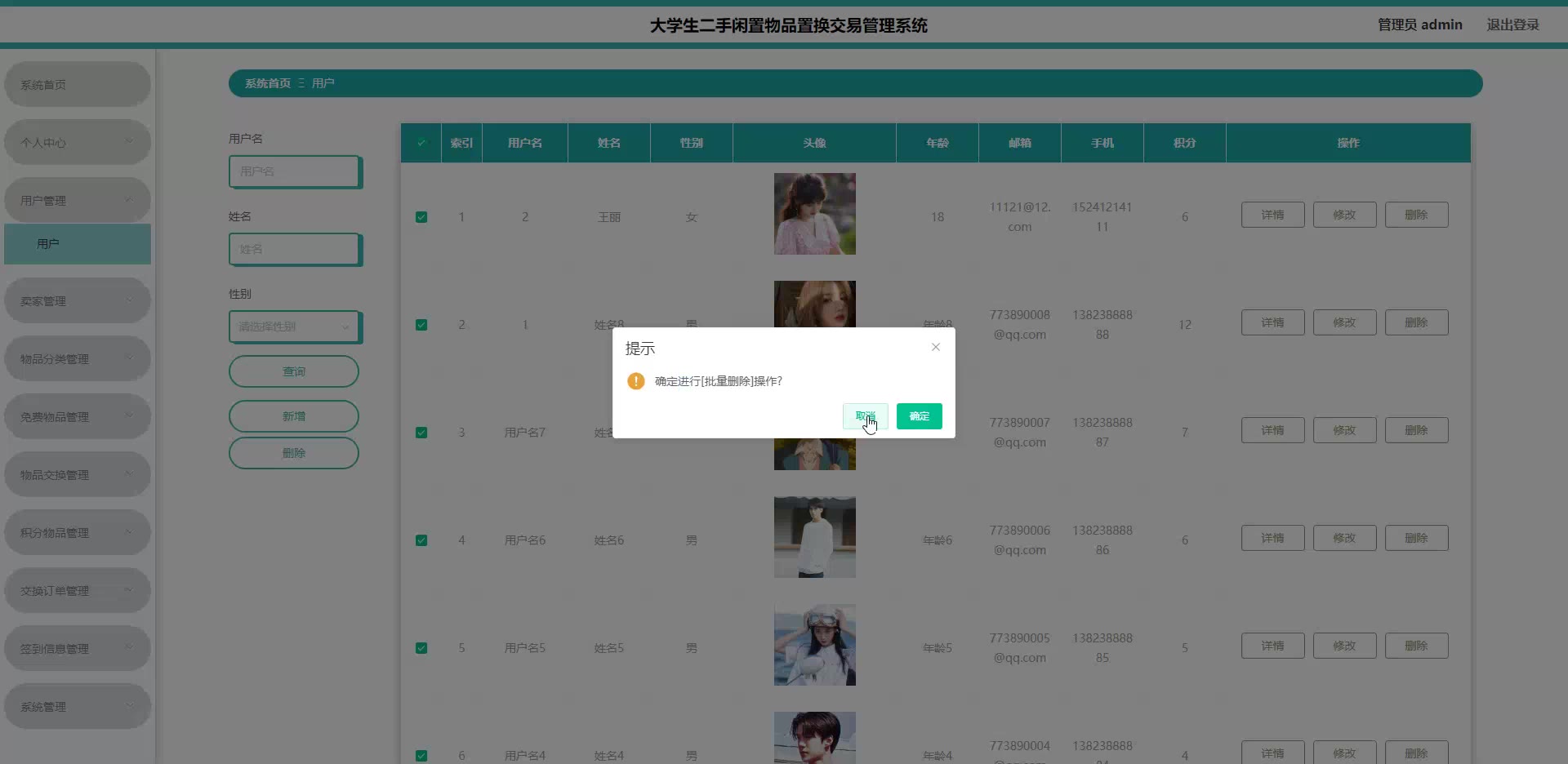The width and height of the screenshot is (1568, 764).
Task: Click 删除 for the index 2 row
Action: [1417, 322]
